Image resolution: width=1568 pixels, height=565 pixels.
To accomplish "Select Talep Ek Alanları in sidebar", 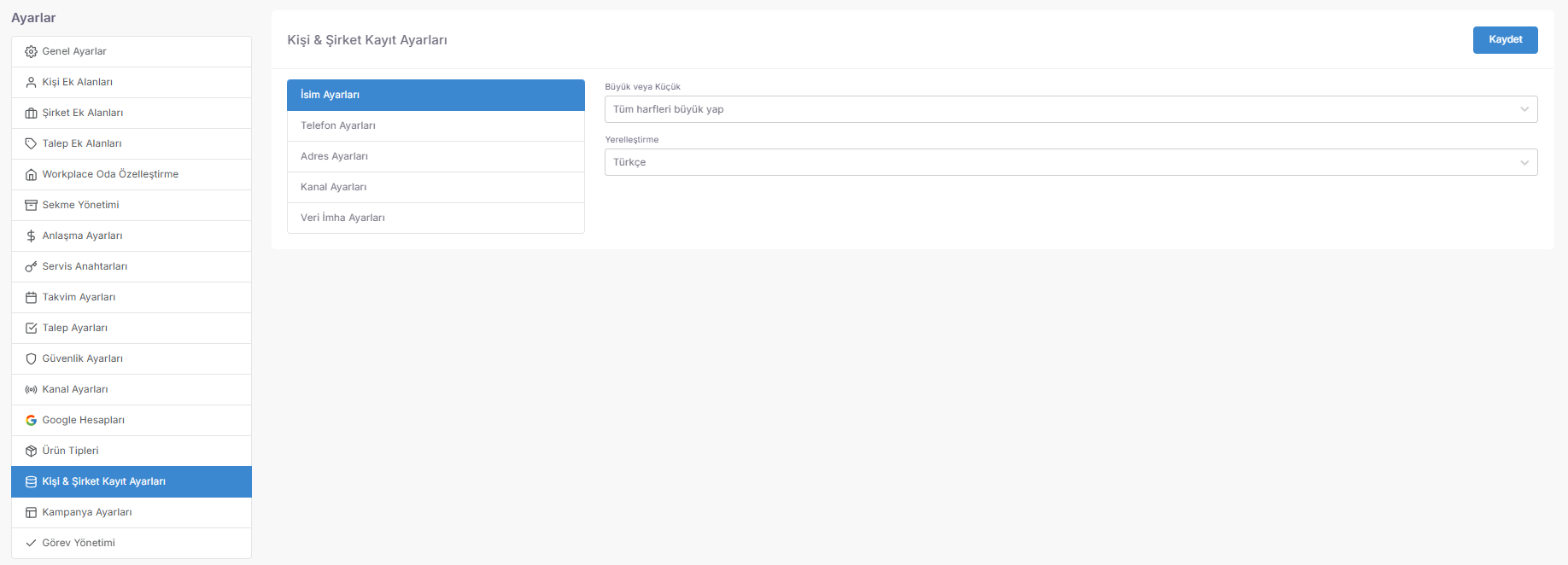I will 132,143.
